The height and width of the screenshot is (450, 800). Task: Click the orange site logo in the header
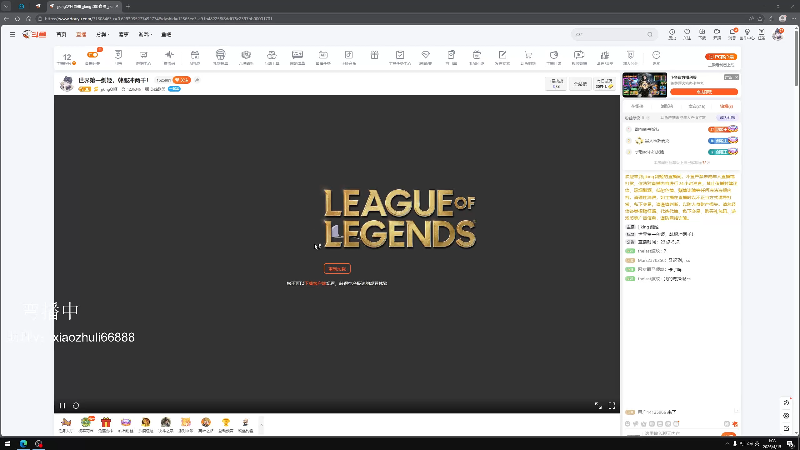point(34,34)
